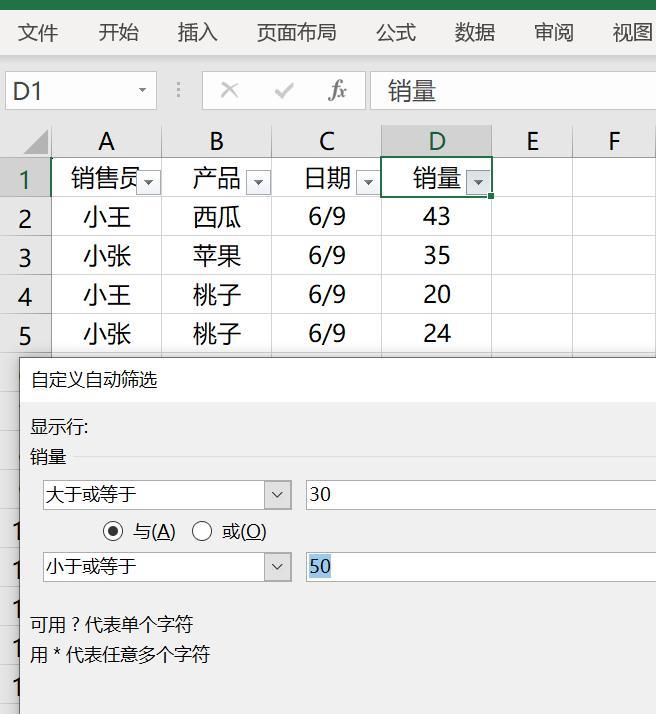Click cell B4 containing 桃子
The height and width of the screenshot is (714, 656).
click(x=217, y=295)
